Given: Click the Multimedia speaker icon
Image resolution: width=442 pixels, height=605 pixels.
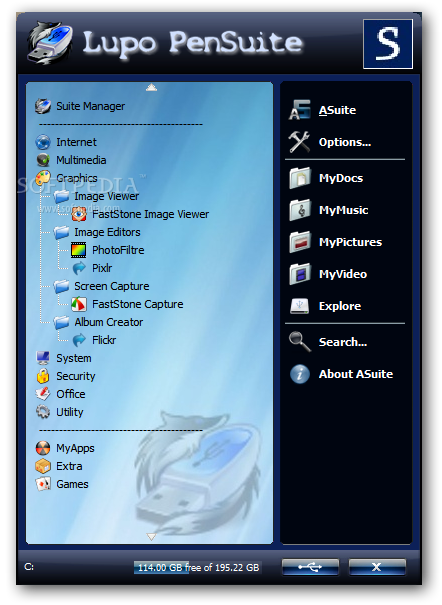Looking at the screenshot, I should (x=43, y=160).
